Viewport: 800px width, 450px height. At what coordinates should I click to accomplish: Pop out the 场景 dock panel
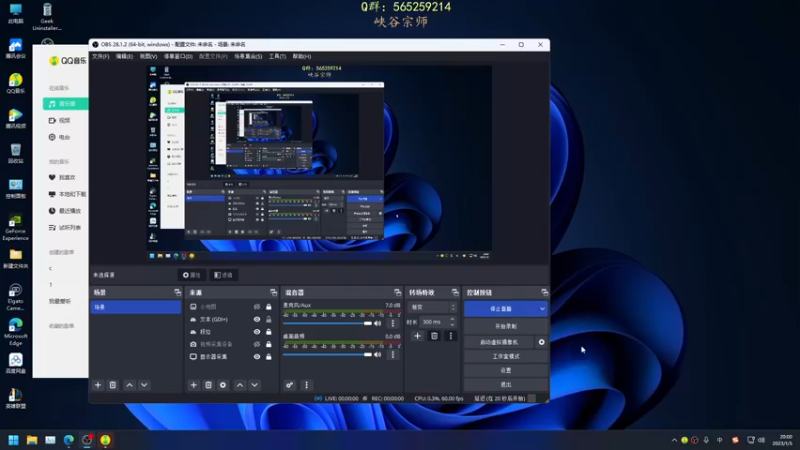click(178, 292)
